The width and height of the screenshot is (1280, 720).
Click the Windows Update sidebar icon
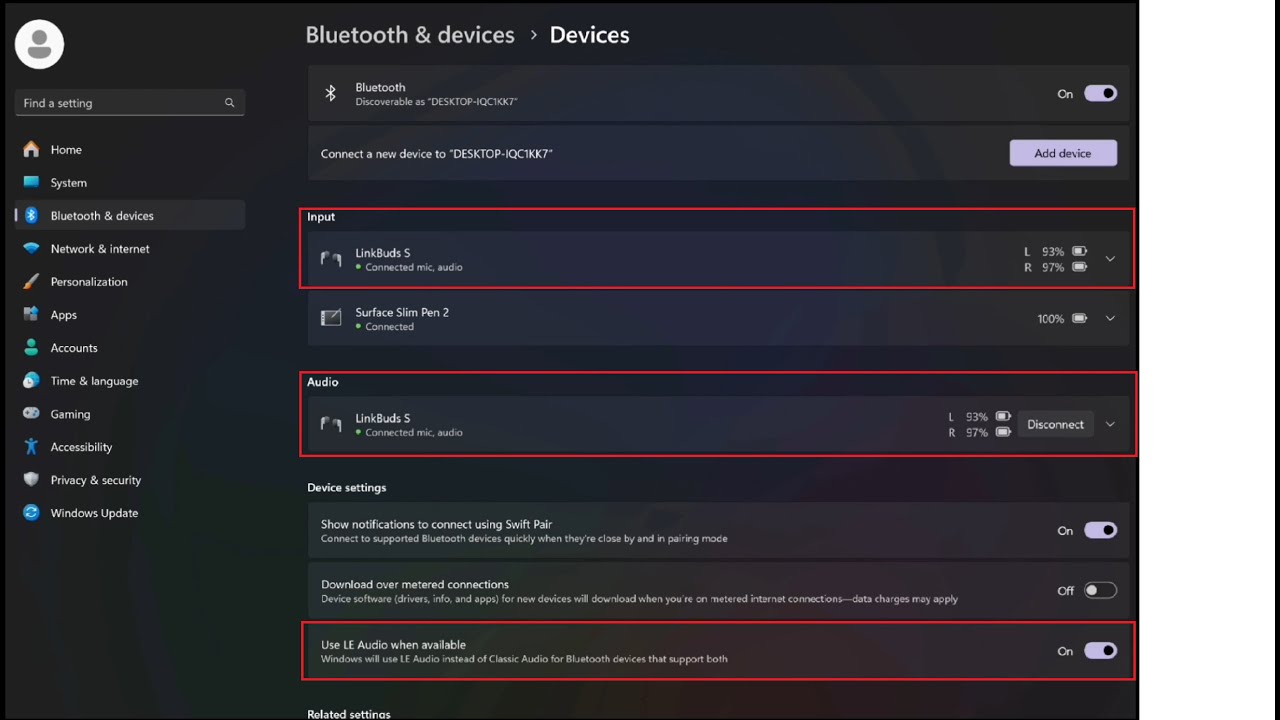pyautogui.click(x=31, y=513)
